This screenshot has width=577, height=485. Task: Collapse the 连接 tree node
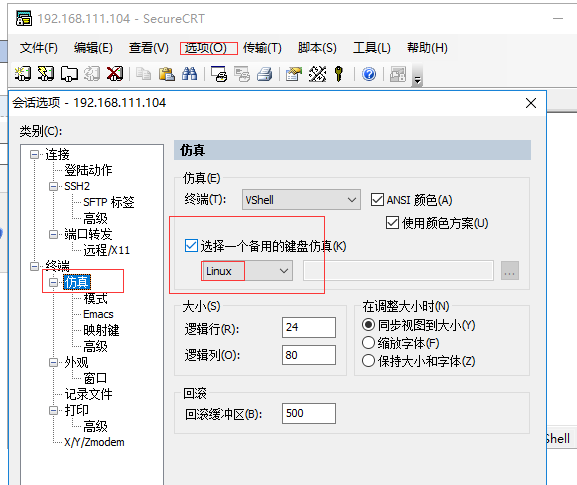[x=34, y=154]
